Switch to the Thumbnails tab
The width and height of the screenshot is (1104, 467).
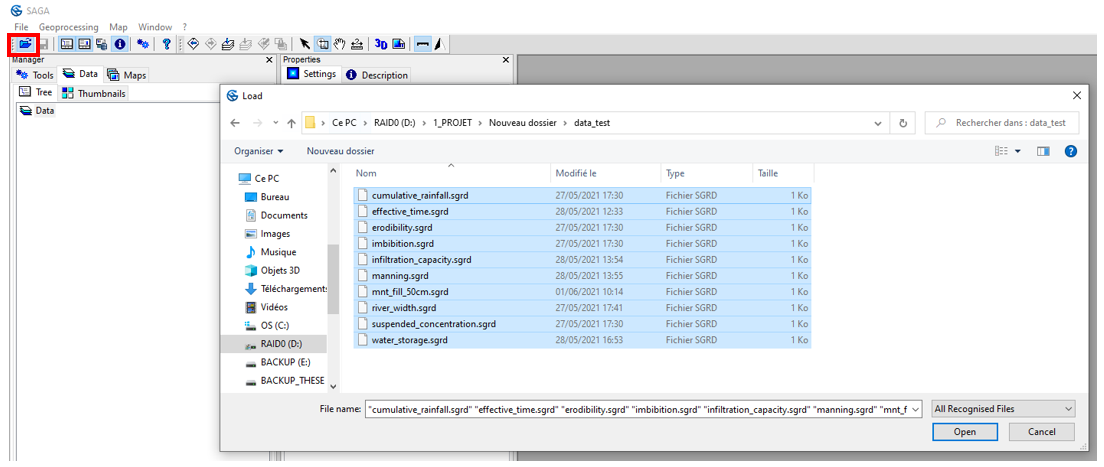pos(94,93)
